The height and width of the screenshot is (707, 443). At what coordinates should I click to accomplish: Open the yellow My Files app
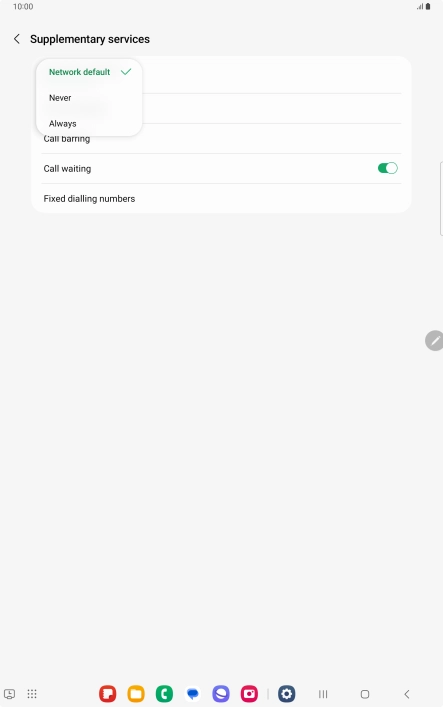136,693
